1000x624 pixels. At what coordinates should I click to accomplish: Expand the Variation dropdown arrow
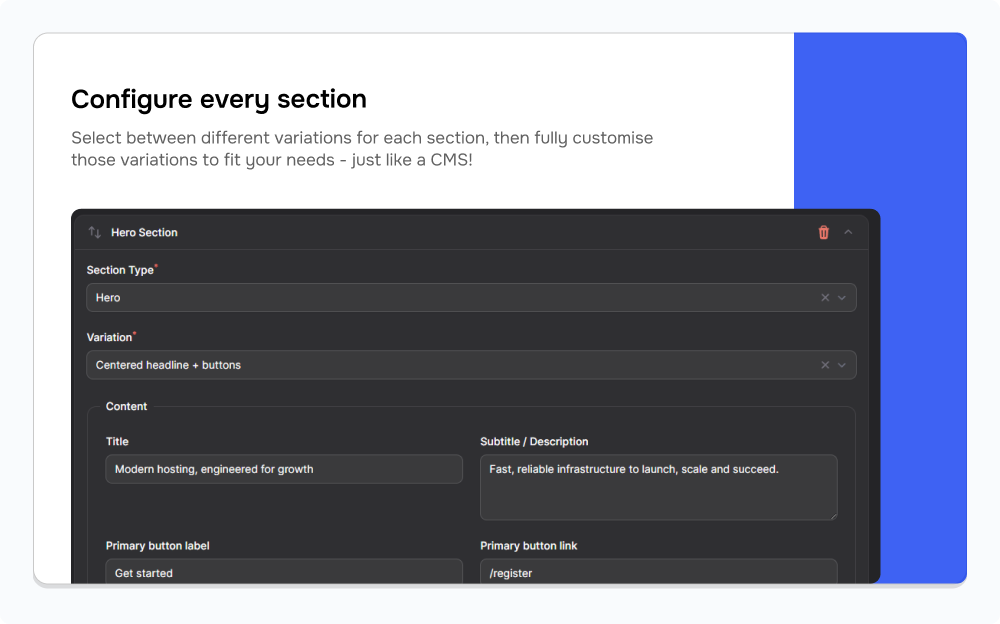pyautogui.click(x=842, y=365)
